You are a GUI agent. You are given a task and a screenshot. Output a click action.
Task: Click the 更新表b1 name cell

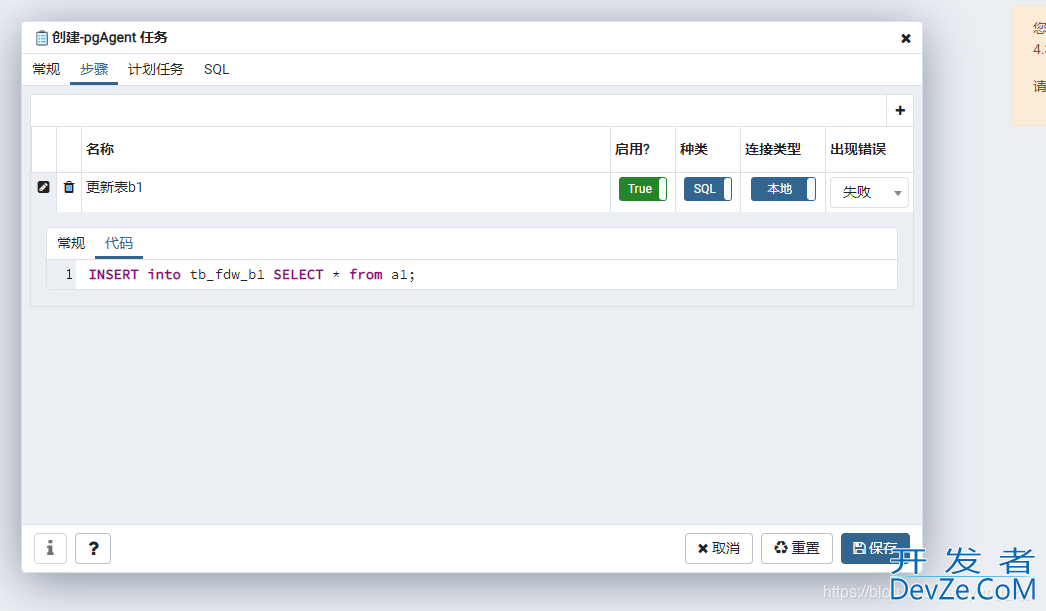346,193
